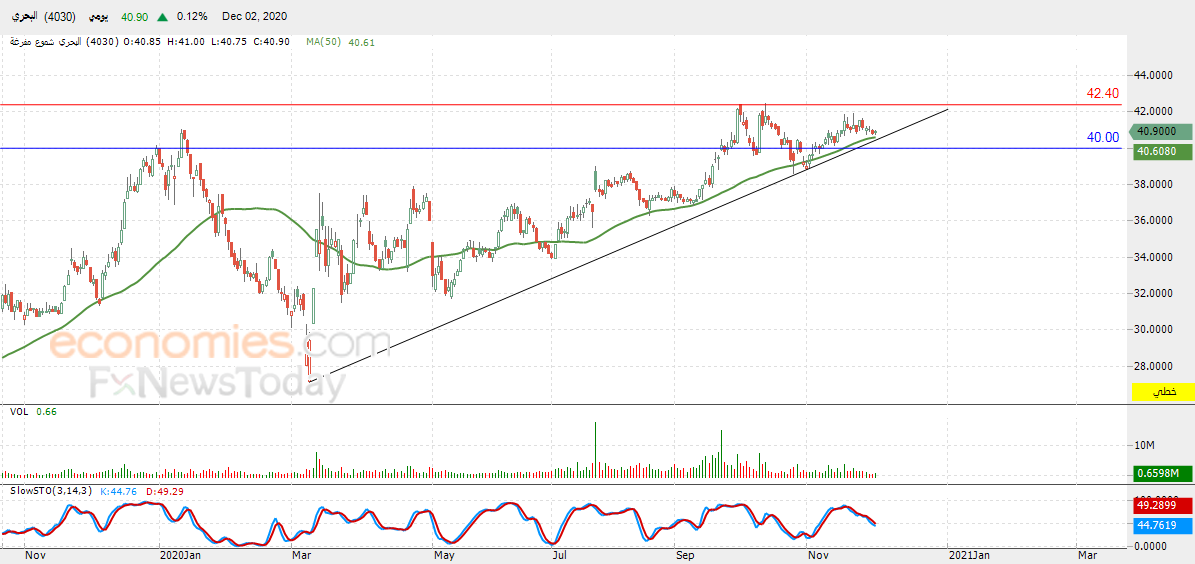Image resolution: width=1195 pixels, height=564 pixels.
Task: Click the MA(50) indicator label
Action: [323, 42]
